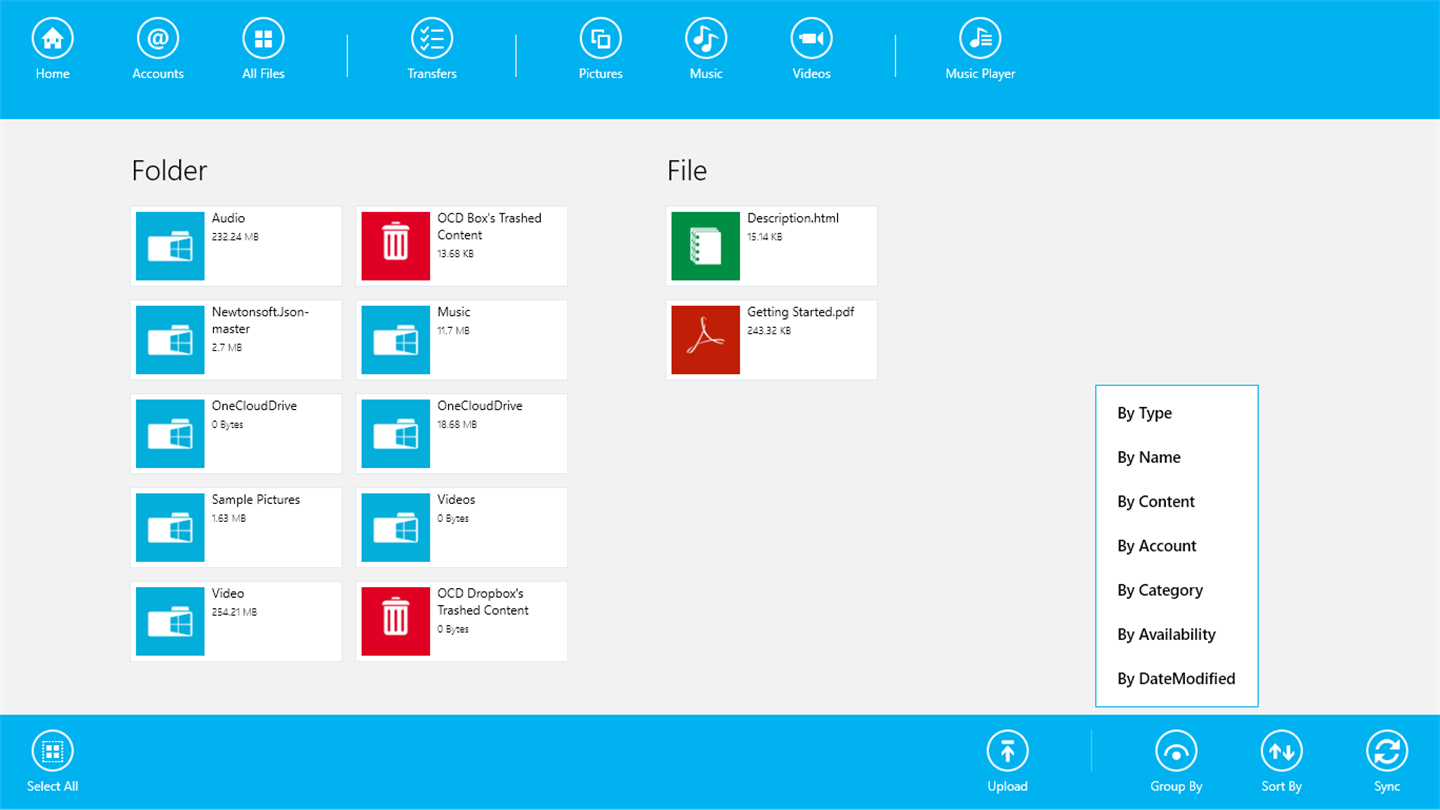Show All Files view icon
1440x810 pixels.
click(264, 39)
